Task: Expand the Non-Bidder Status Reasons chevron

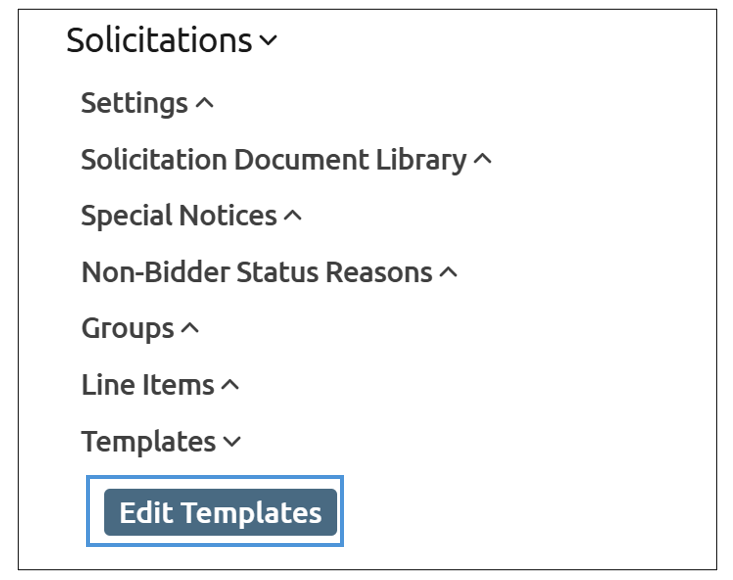Action: [x=448, y=272]
